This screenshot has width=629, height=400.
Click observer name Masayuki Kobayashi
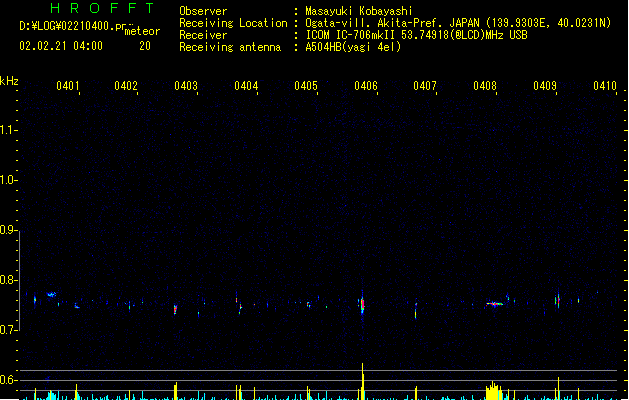coord(359,11)
